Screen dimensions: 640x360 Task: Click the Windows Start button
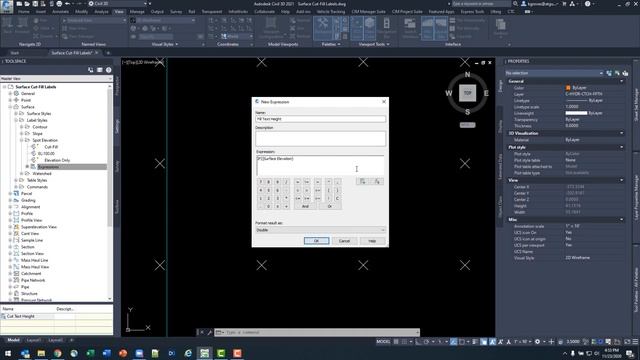pos(8,353)
